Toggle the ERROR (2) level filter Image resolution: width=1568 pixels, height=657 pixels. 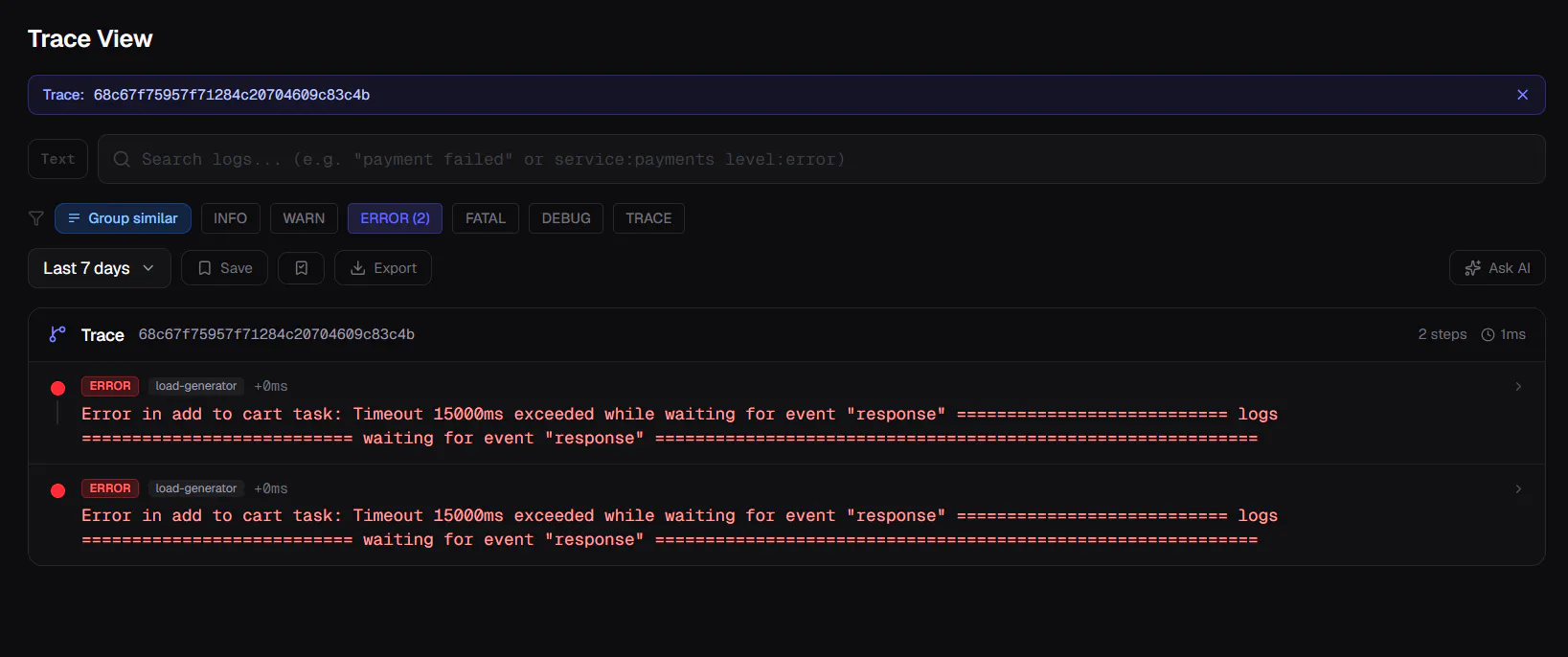coord(395,218)
